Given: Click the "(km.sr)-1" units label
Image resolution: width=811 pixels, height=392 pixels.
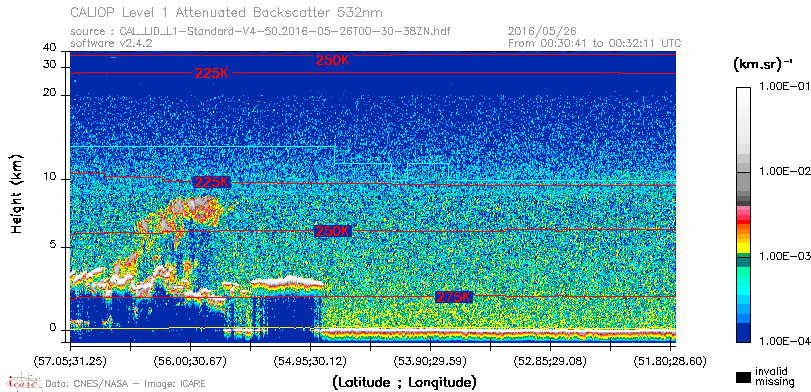Looking at the screenshot, I should (x=763, y=65).
